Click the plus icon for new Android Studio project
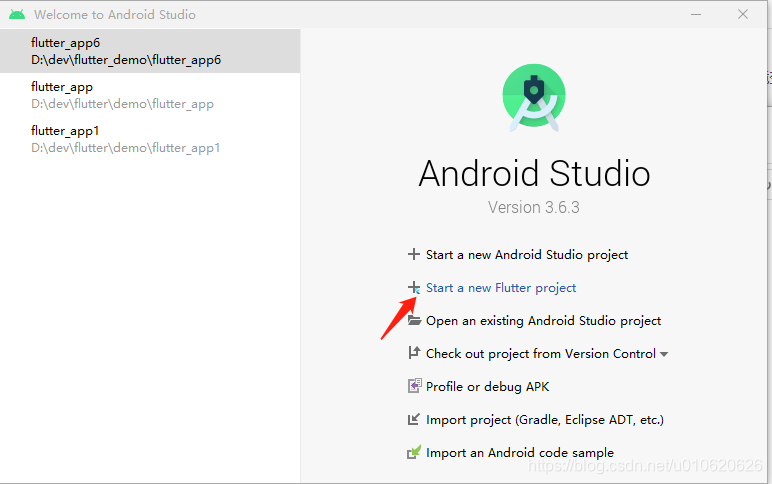 click(x=414, y=254)
